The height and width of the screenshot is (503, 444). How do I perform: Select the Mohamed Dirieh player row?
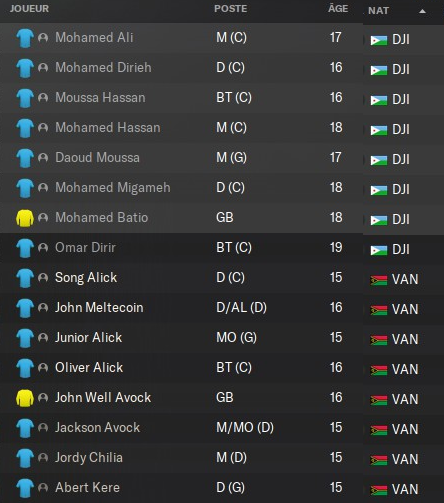181,68
